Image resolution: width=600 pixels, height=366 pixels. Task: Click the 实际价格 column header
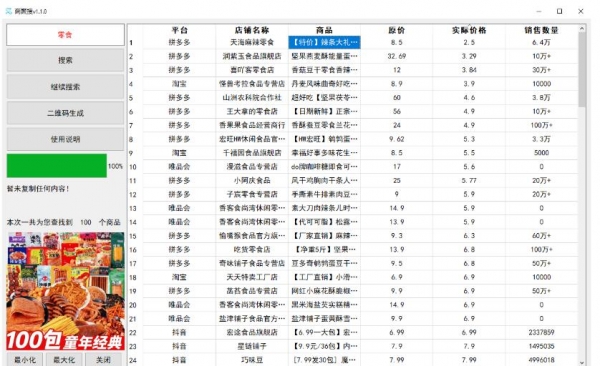[469, 30]
